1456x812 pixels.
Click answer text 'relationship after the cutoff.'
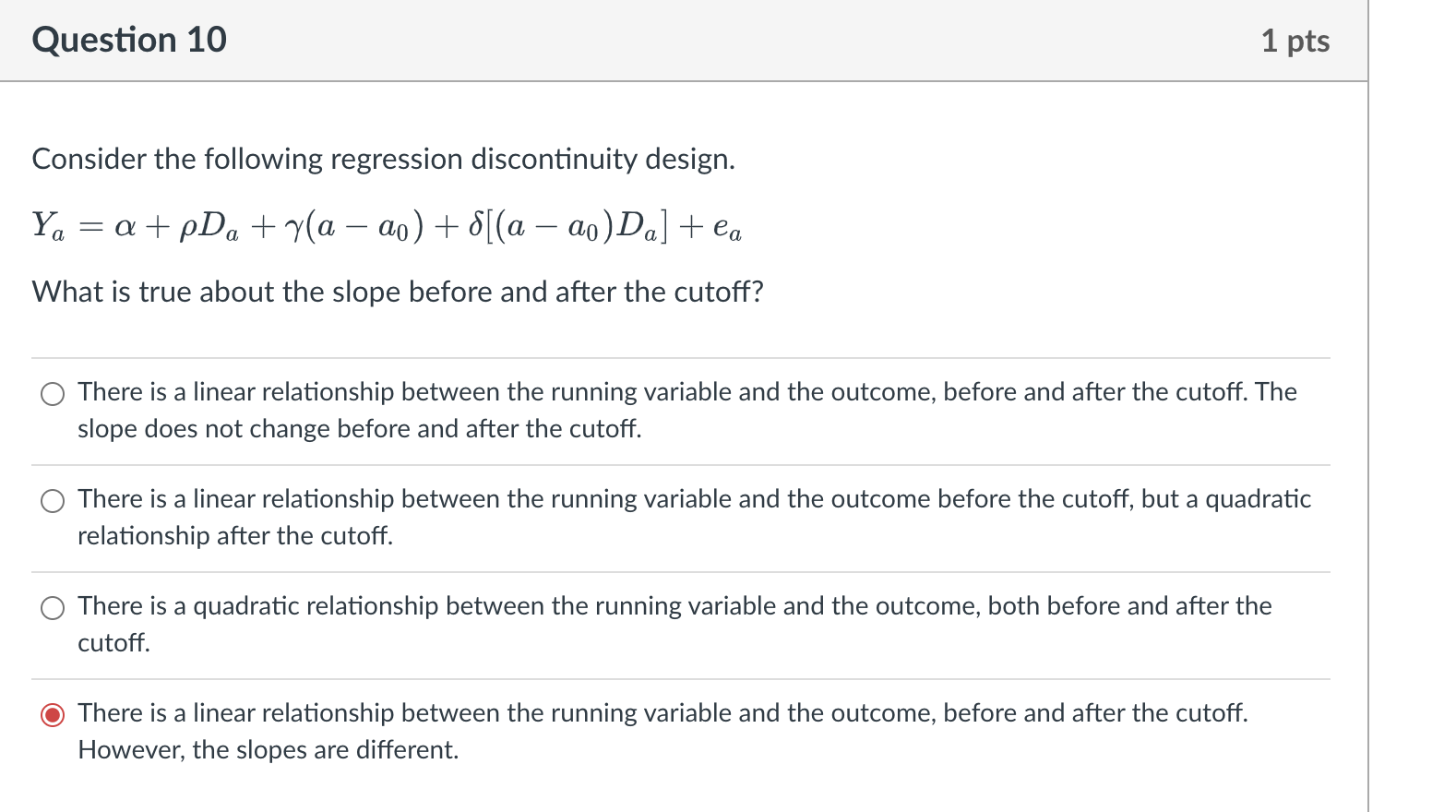point(235,536)
